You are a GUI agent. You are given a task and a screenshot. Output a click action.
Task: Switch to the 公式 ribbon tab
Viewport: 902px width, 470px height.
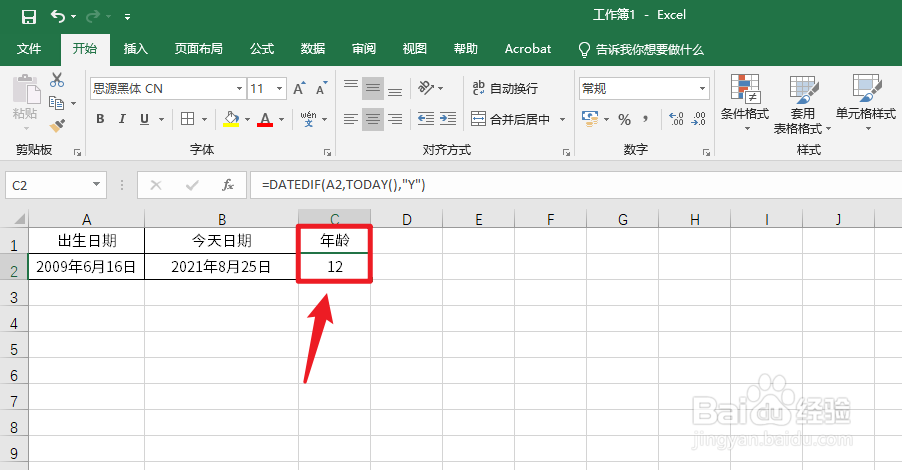pos(262,49)
